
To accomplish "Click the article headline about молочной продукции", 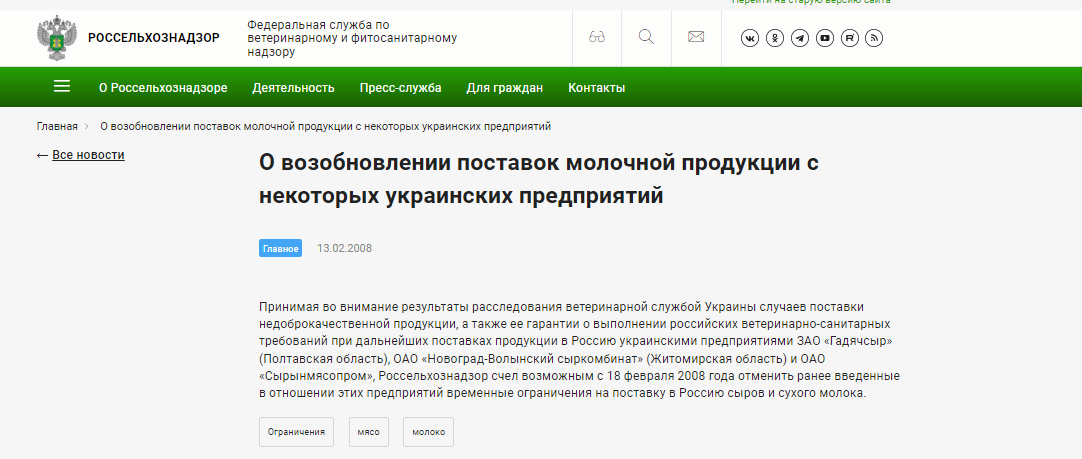I will click(x=538, y=179).
